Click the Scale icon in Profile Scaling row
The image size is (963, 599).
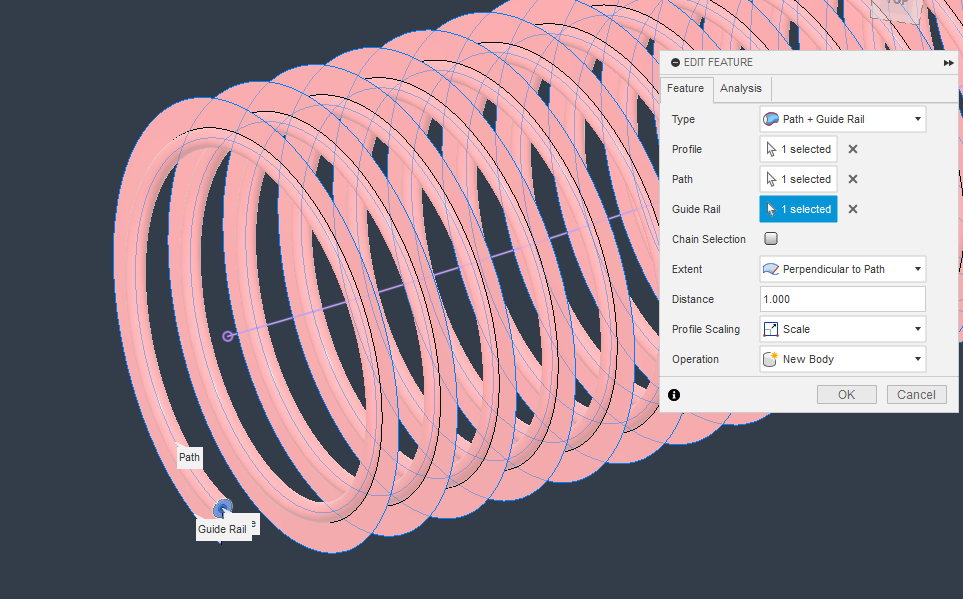771,328
